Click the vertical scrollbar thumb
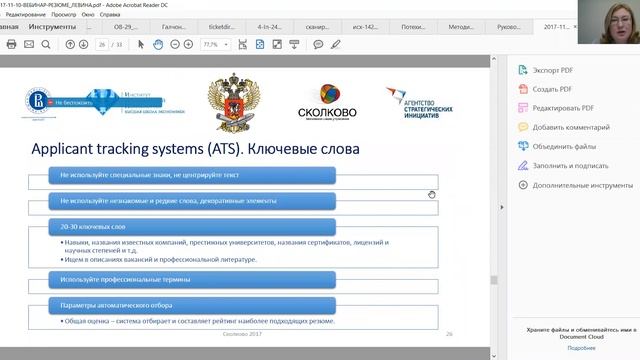Image resolution: width=640 pixels, height=360 pixels. pyautogui.click(x=494, y=280)
